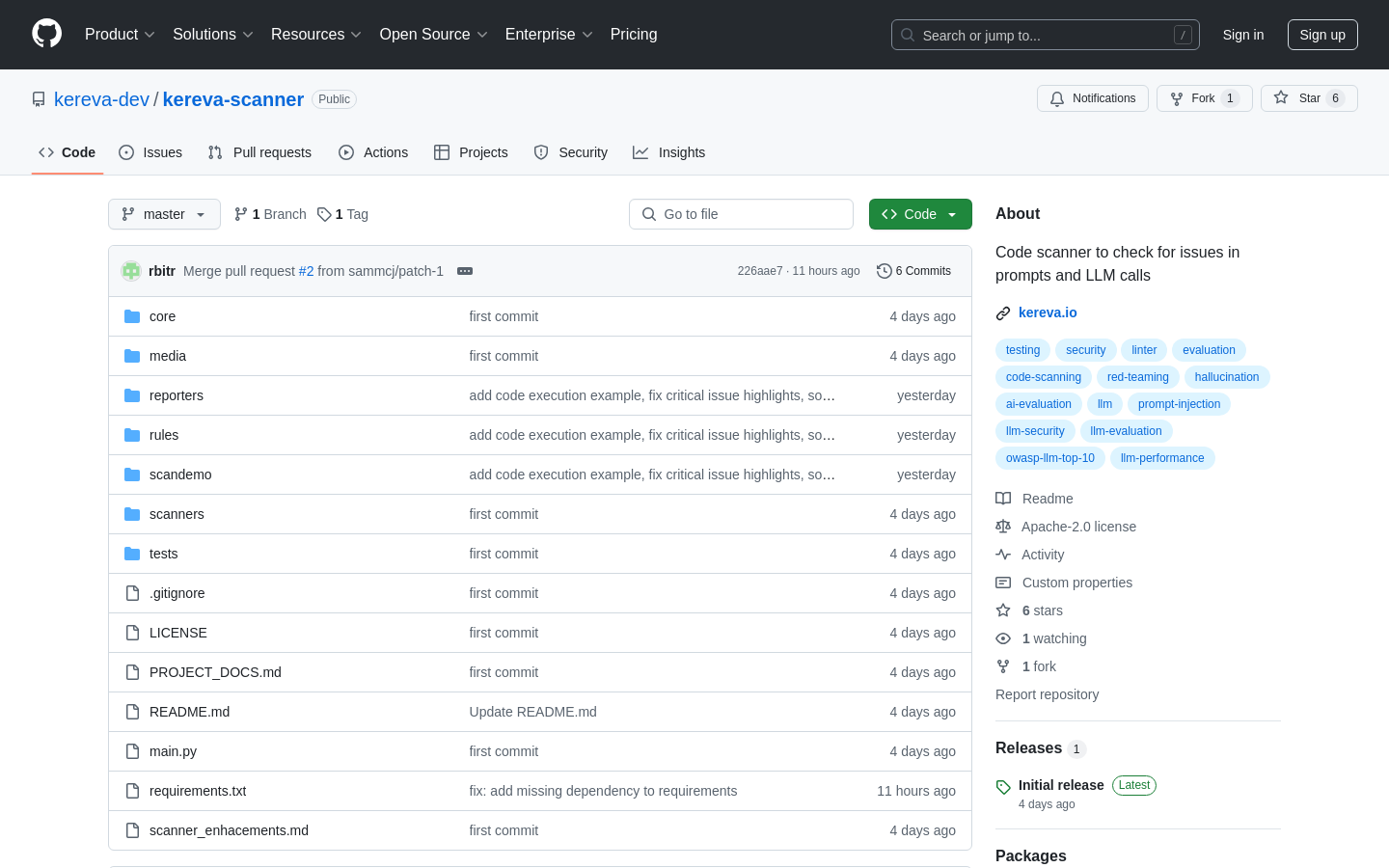Click the pulse icon next to Activity
Screen dimensions: 1389x868
pyautogui.click(x=1003, y=555)
